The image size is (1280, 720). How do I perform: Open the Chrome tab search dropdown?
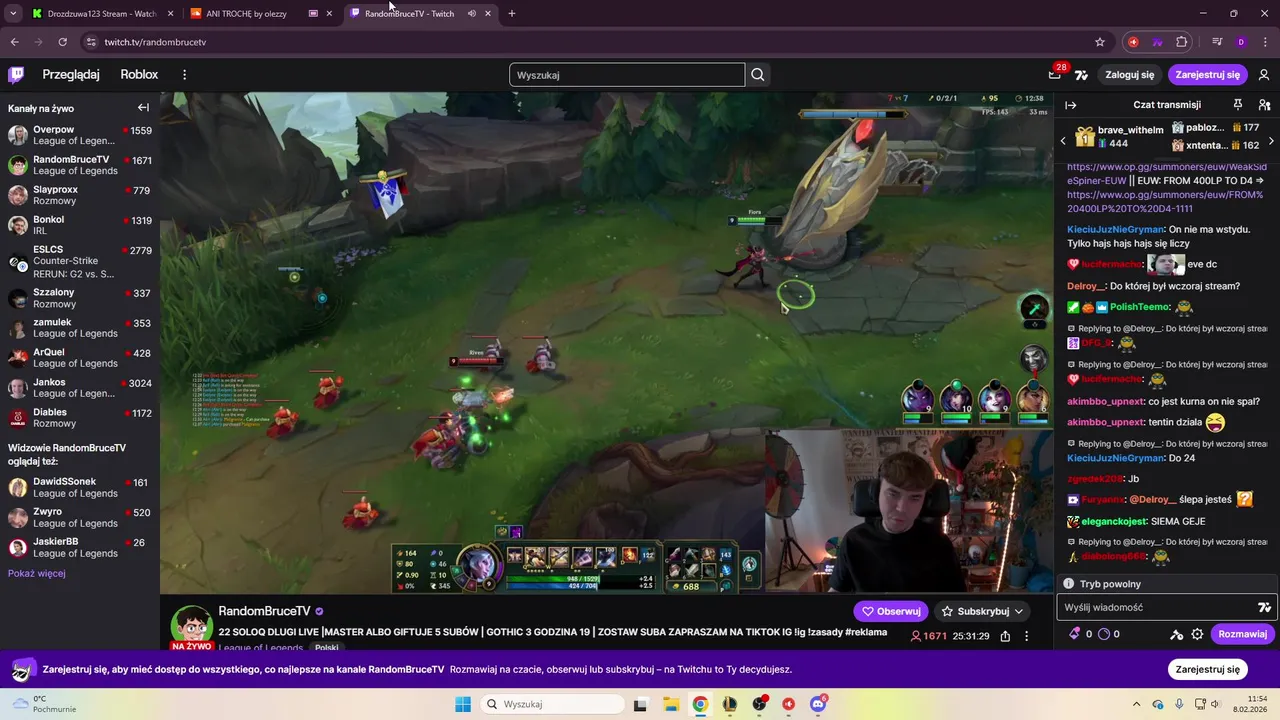coord(13,14)
